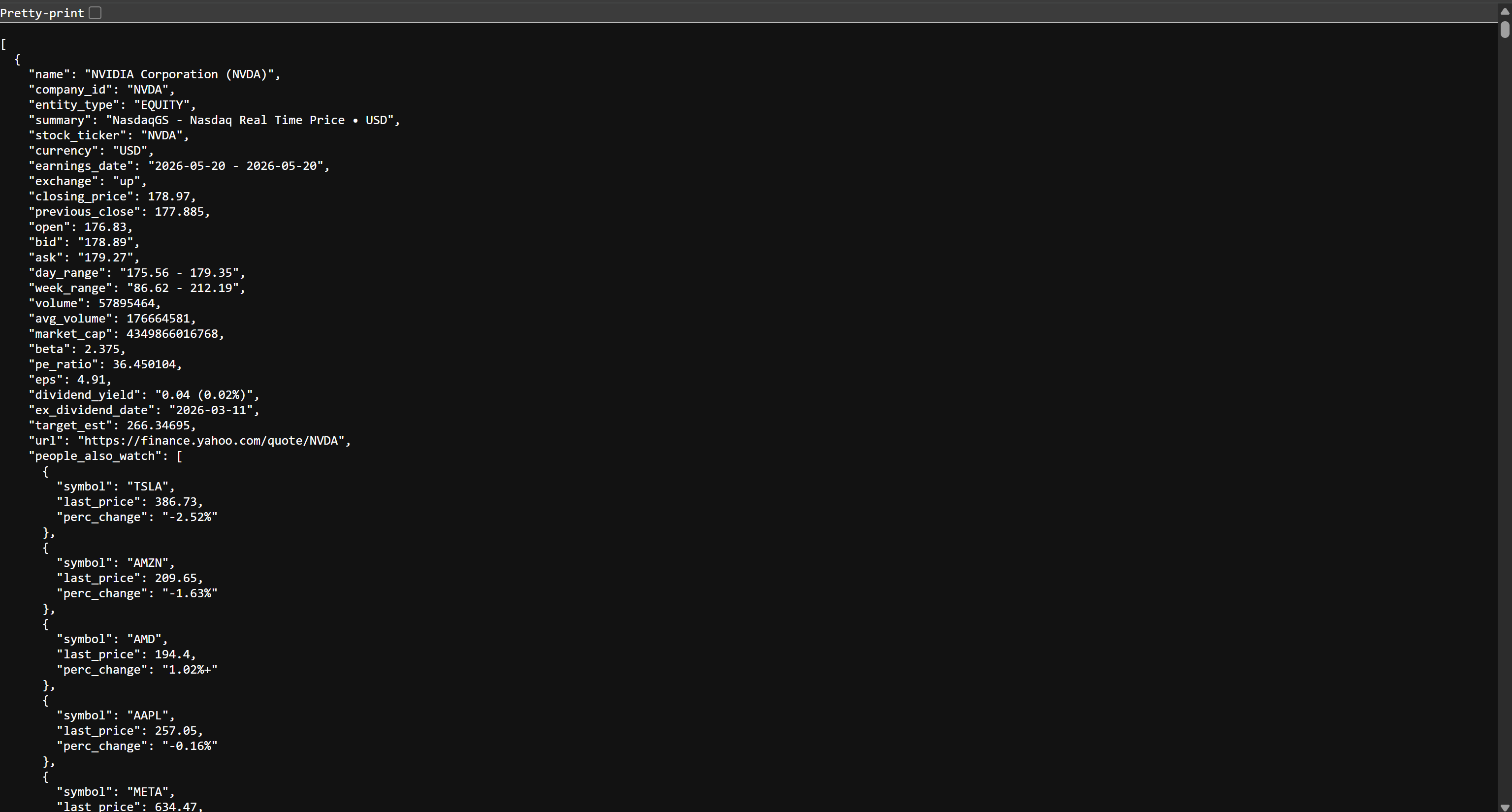Click the Pretty-print label text
Screen dimensions: 1512x812
click(x=42, y=12)
